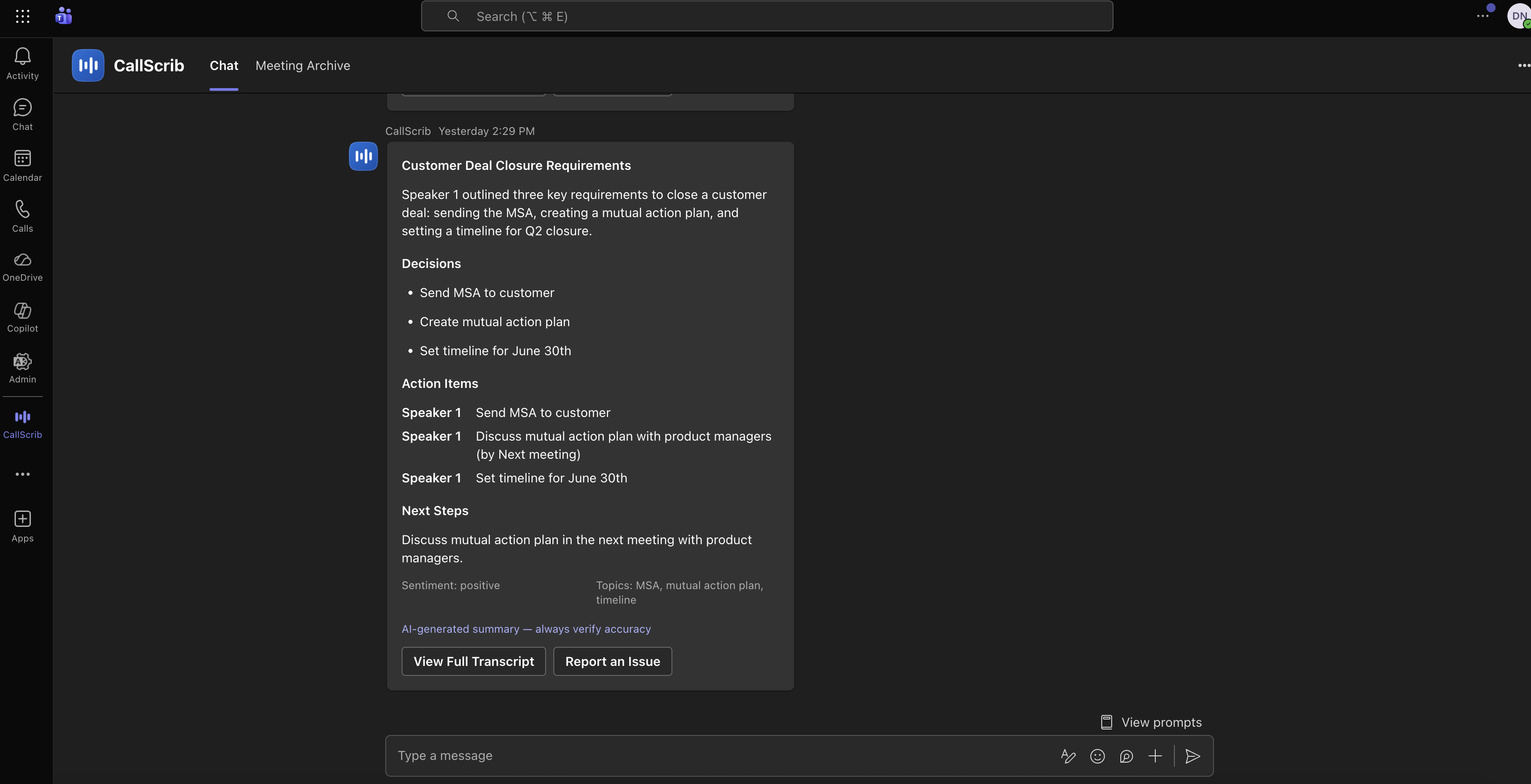Click the CallScrib app title text
This screenshot has height=784, width=1531.
pyautogui.click(x=149, y=65)
